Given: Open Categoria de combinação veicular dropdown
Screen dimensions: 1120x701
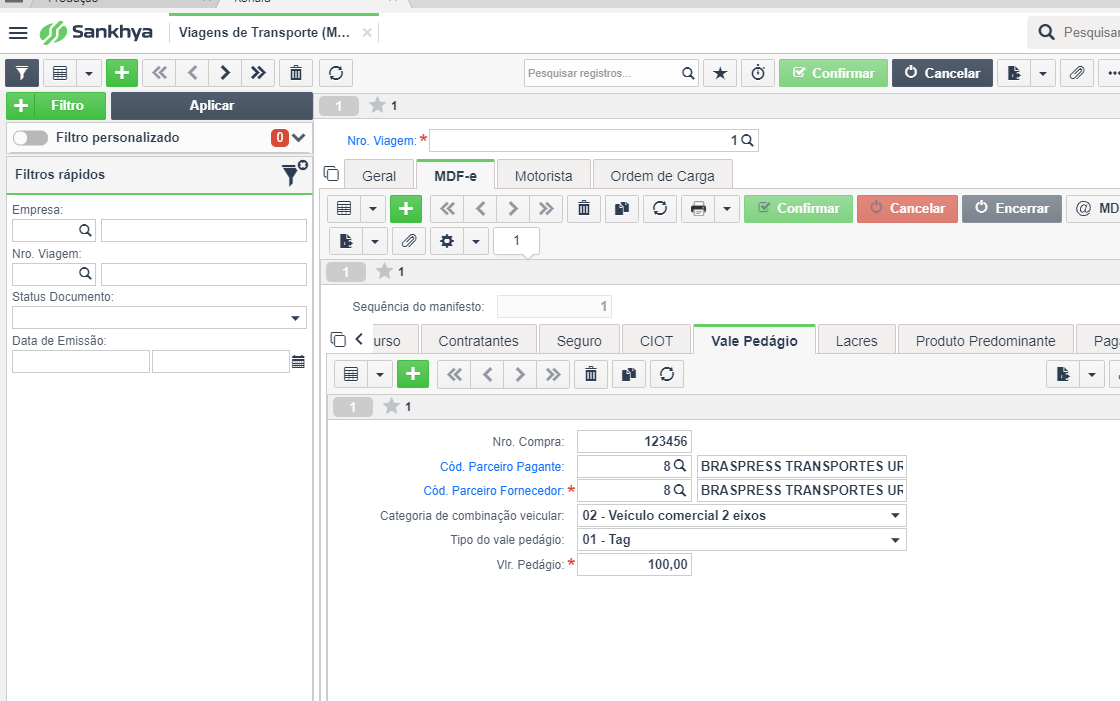Looking at the screenshot, I should pyautogui.click(x=741, y=515).
